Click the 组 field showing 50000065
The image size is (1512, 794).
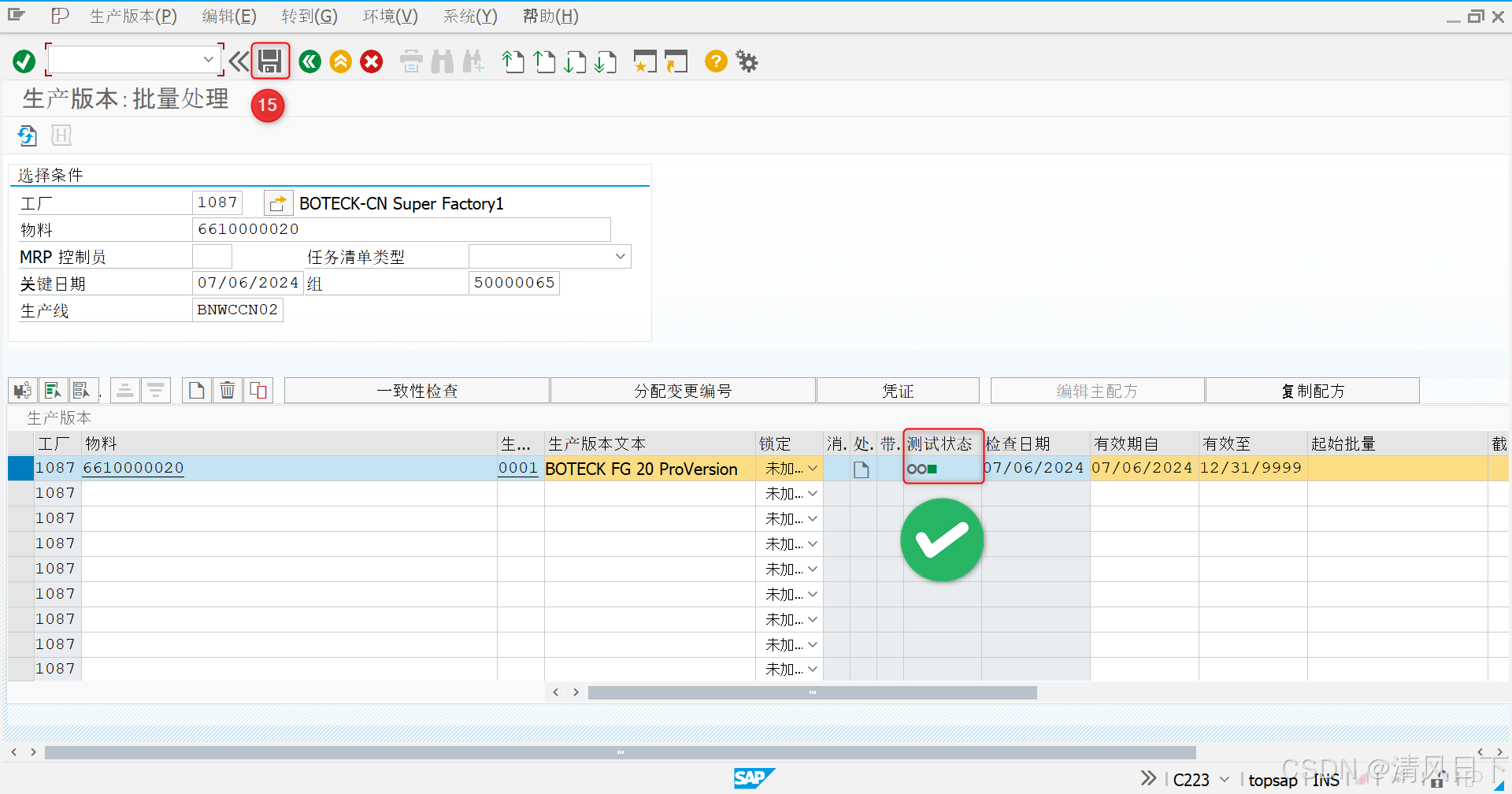pos(513,283)
